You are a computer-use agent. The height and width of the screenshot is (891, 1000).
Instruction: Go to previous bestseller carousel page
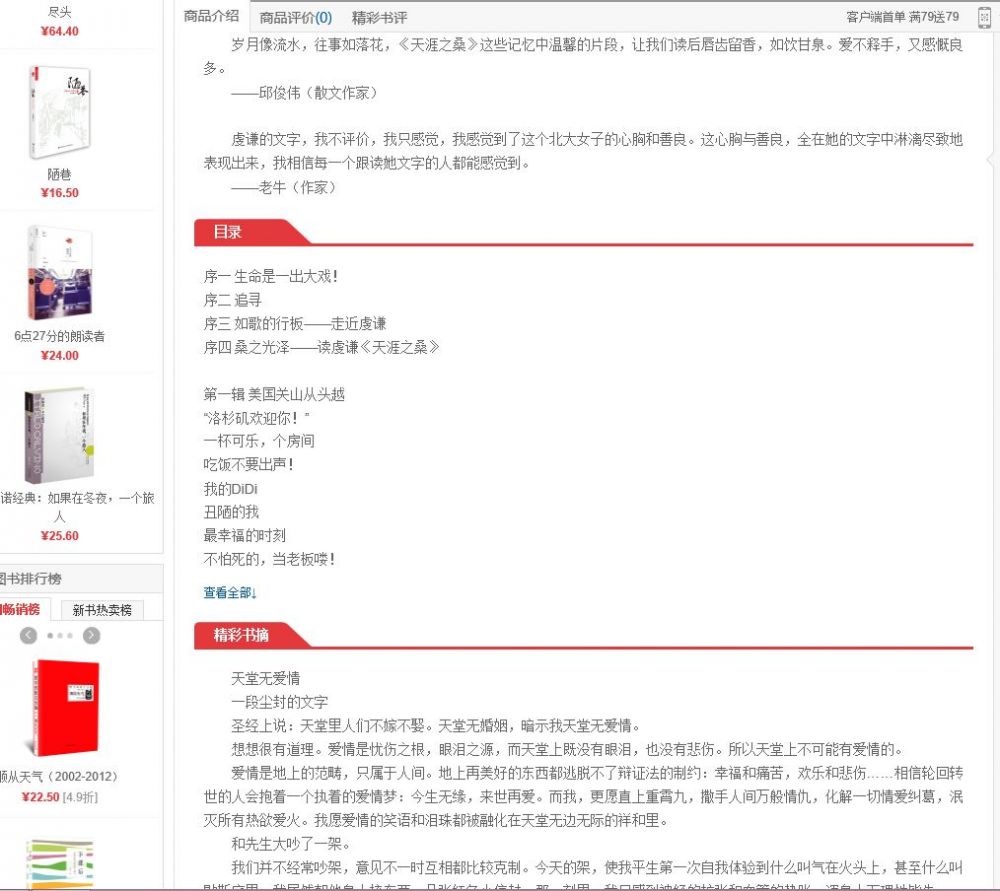click(28, 635)
